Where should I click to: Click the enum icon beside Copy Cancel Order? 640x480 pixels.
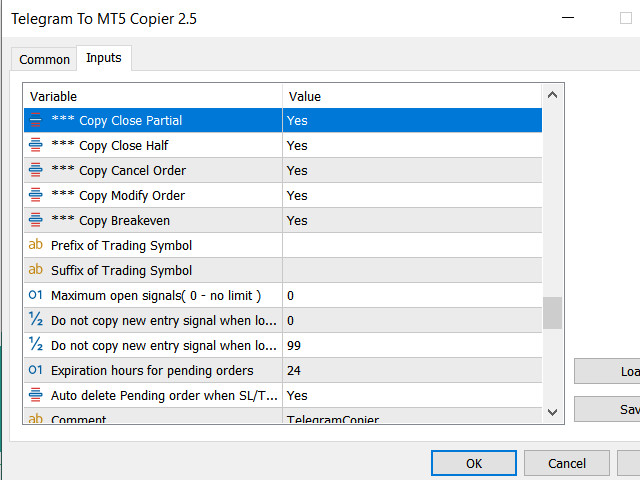point(36,170)
